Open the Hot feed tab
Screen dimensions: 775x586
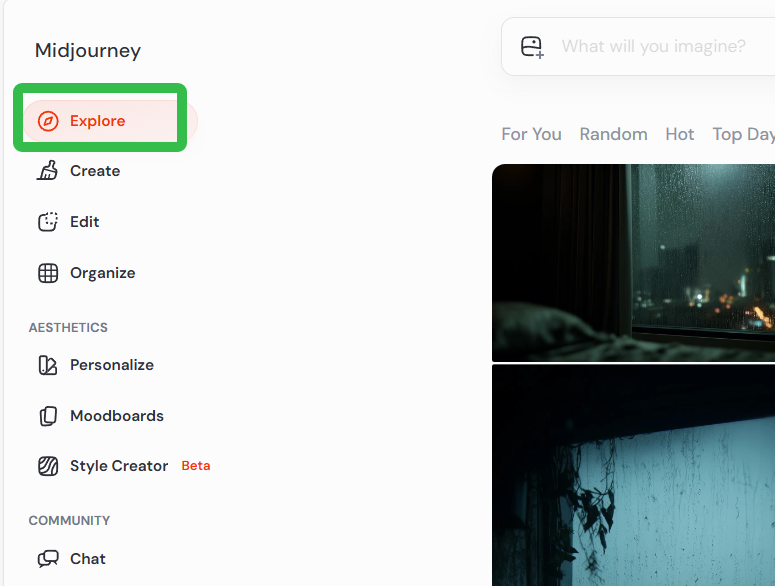pos(680,134)
